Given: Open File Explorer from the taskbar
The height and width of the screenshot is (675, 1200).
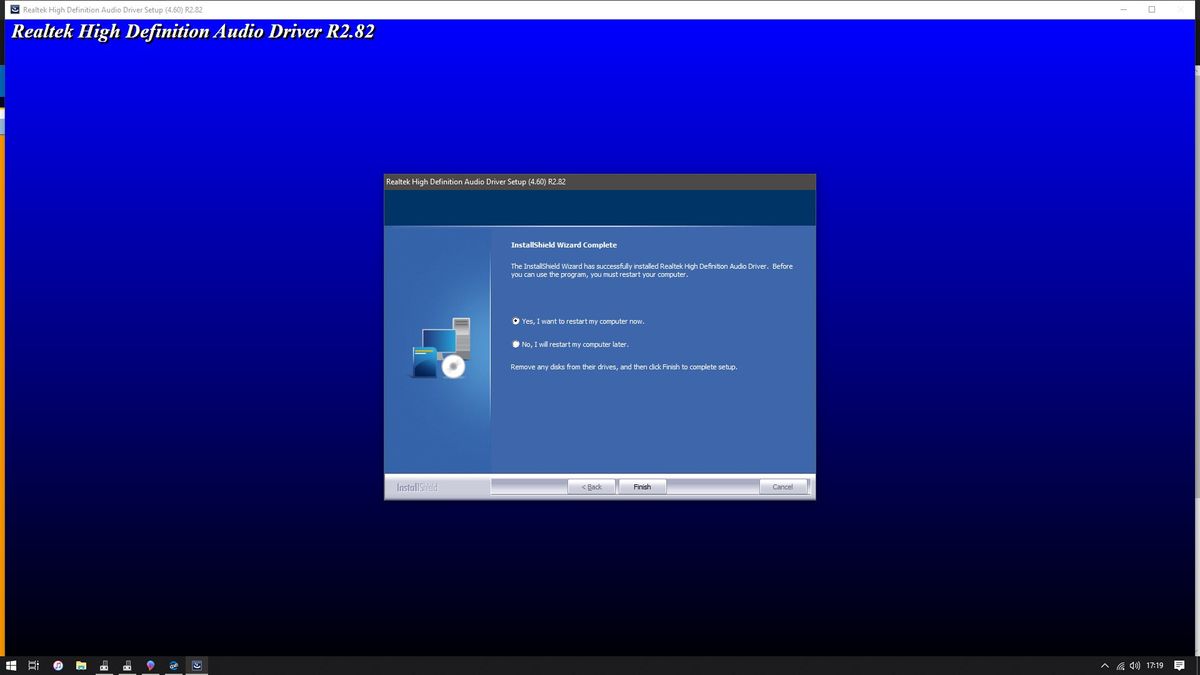Looking at the screenshot, I should click(81, 665).
